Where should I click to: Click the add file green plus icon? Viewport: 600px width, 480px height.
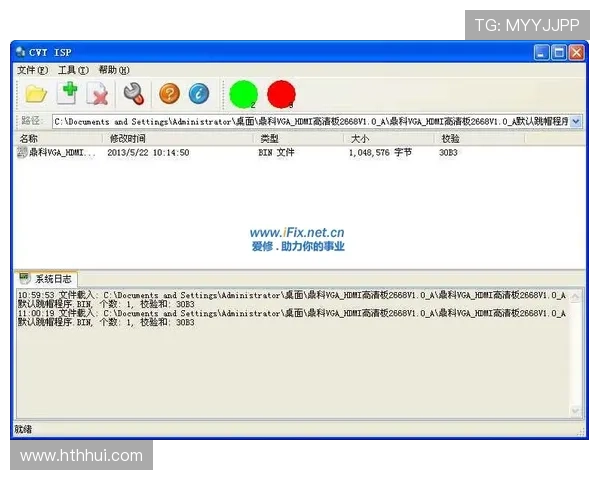click(x=68, y=94)
